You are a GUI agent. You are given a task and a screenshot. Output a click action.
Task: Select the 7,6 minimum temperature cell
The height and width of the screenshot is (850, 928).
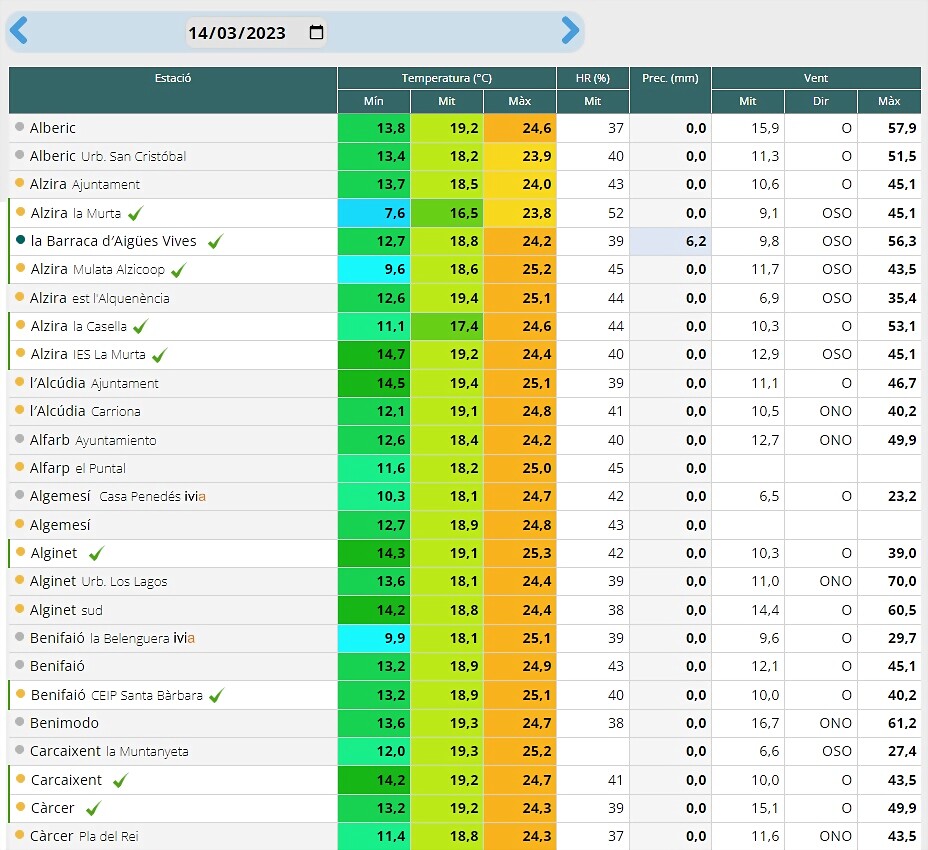[374, 213]
